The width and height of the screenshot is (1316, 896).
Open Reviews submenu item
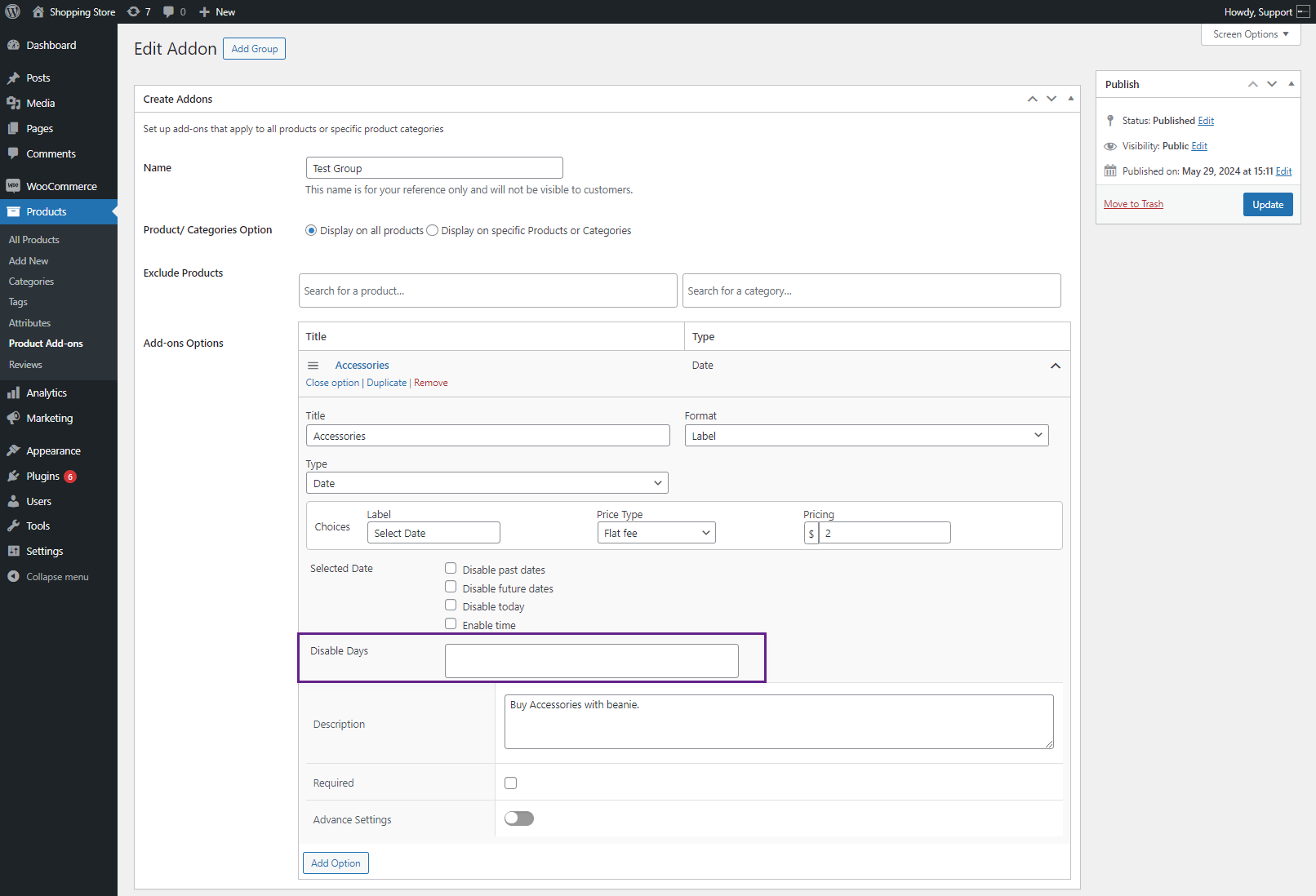[x=25, y=365]
